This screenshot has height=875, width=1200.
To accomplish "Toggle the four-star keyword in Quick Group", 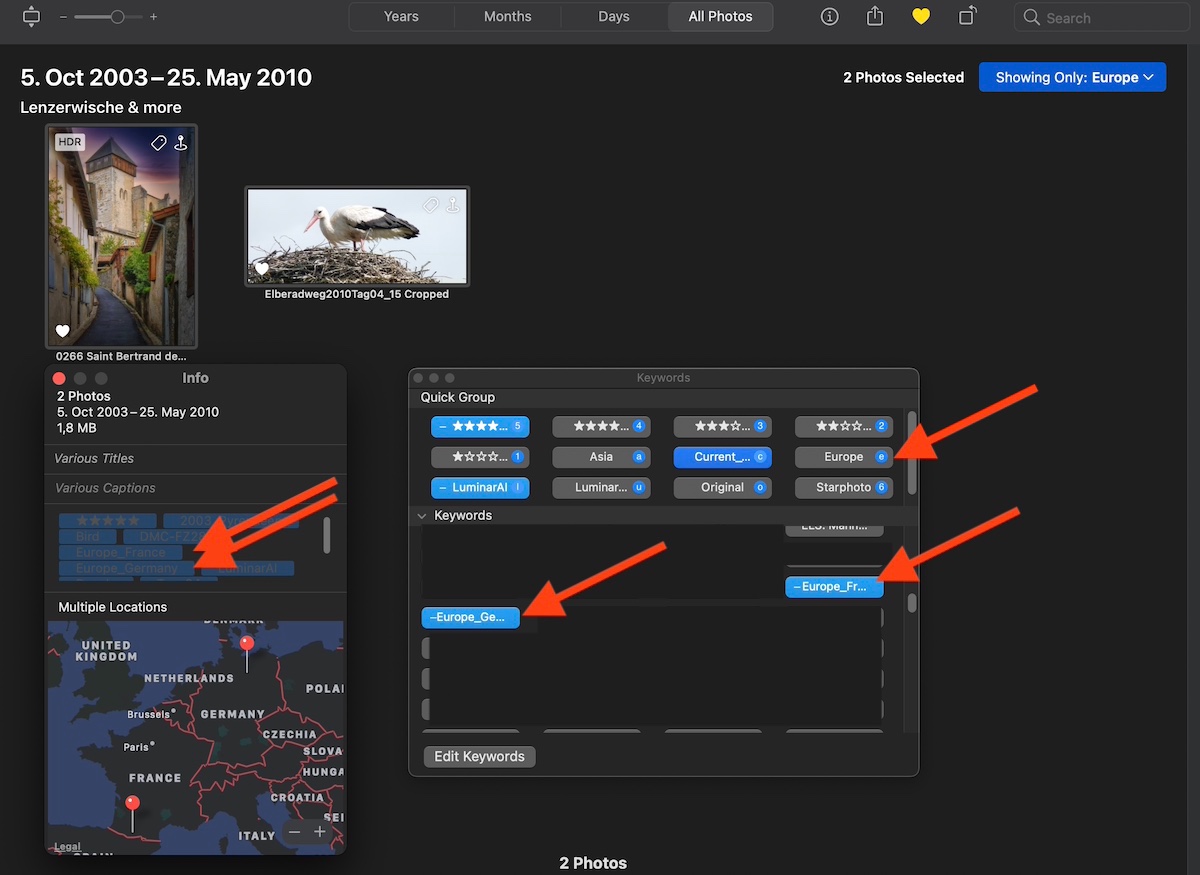I will 601,426.
